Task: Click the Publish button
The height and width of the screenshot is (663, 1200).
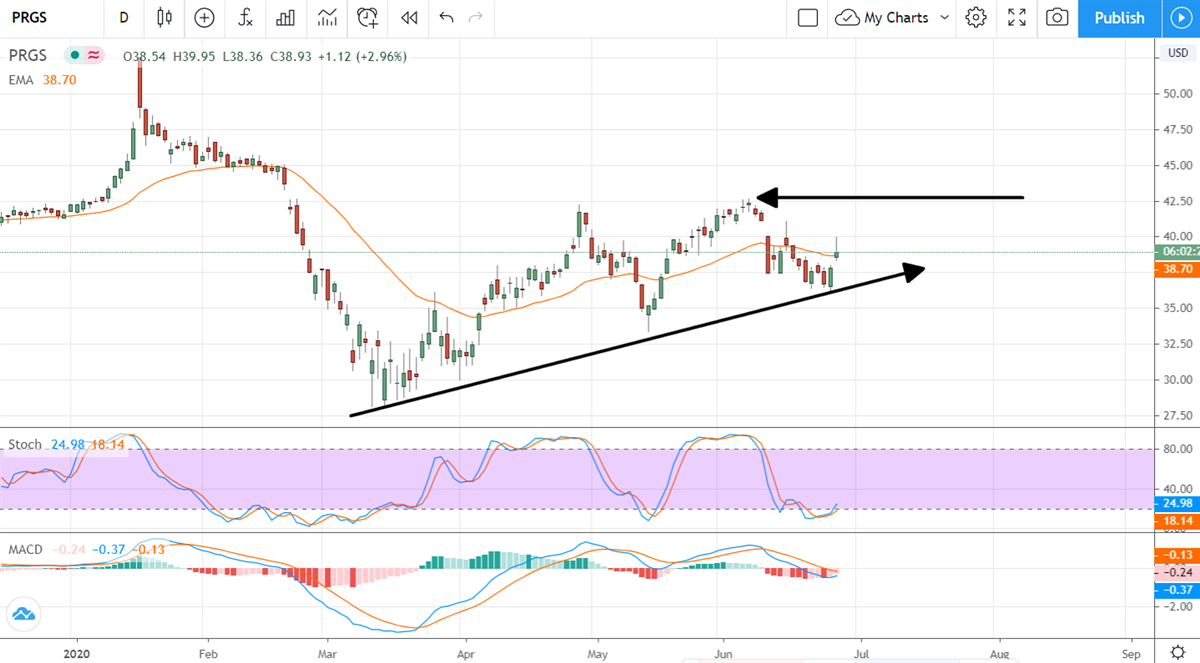Action: tap(1119, 17)
